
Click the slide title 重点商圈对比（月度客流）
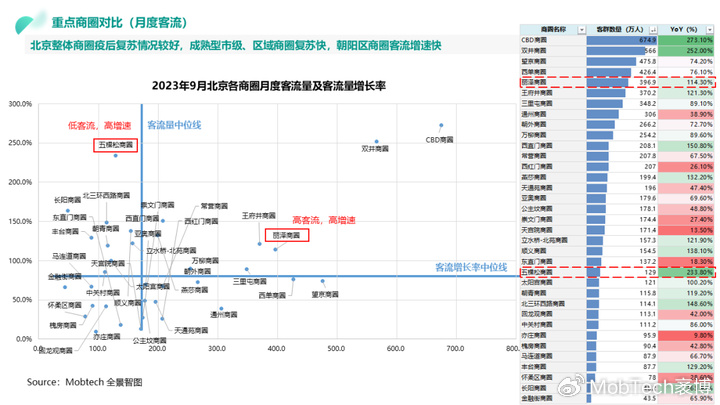[x=119, y=22]
